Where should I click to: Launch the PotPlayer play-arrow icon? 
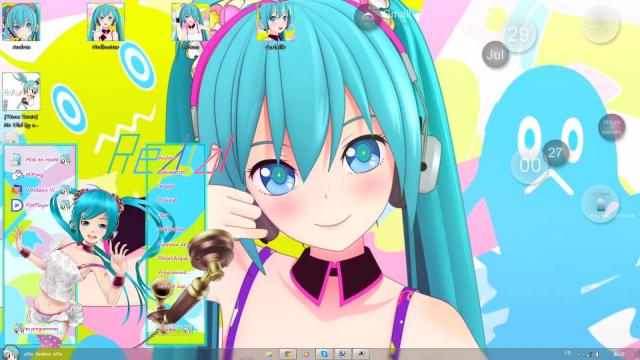click(x=16, y=205)
